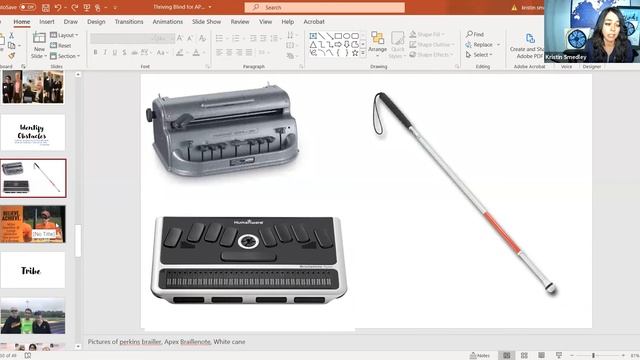Switch to the Draw tab
Image resolution: width=640 pixels, height=360 pixels.
pos(71,22)
